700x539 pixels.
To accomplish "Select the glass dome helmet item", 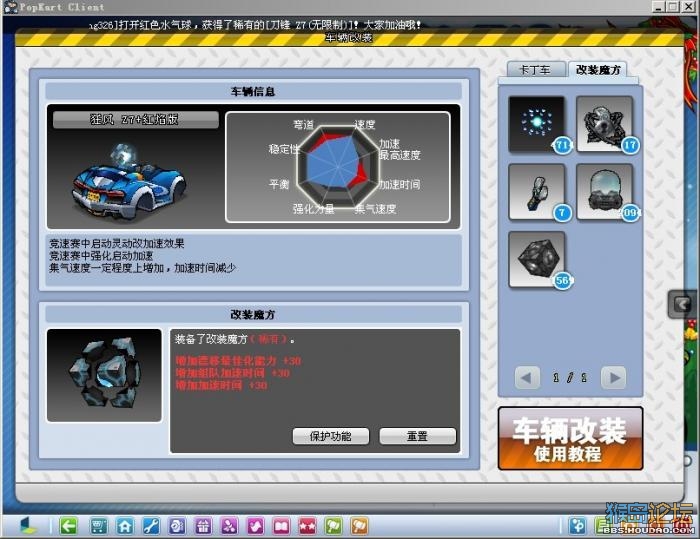I will 604,192.
